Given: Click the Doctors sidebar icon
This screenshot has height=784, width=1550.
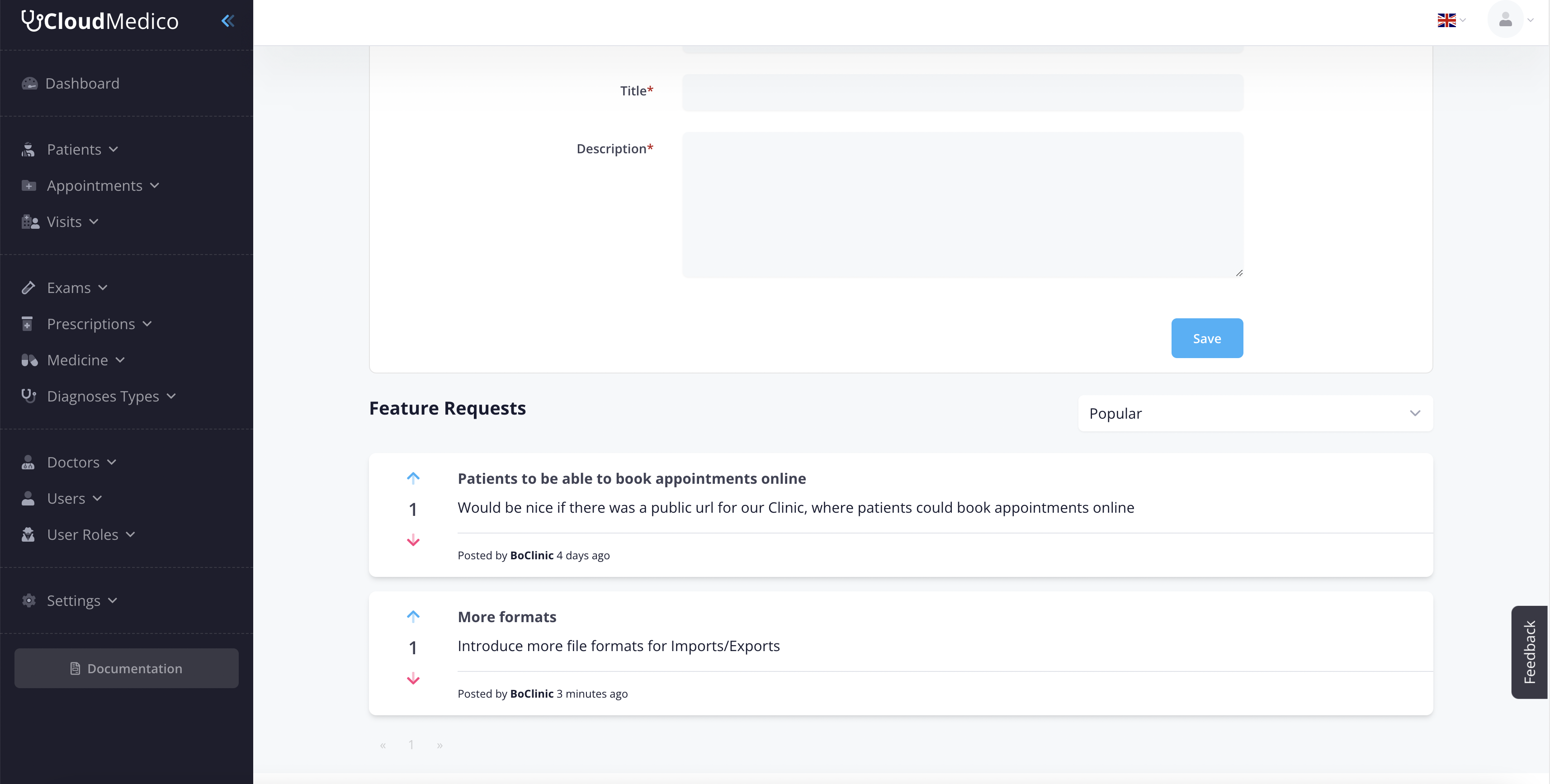Looking at the screenshot, I should pos(28,463).
